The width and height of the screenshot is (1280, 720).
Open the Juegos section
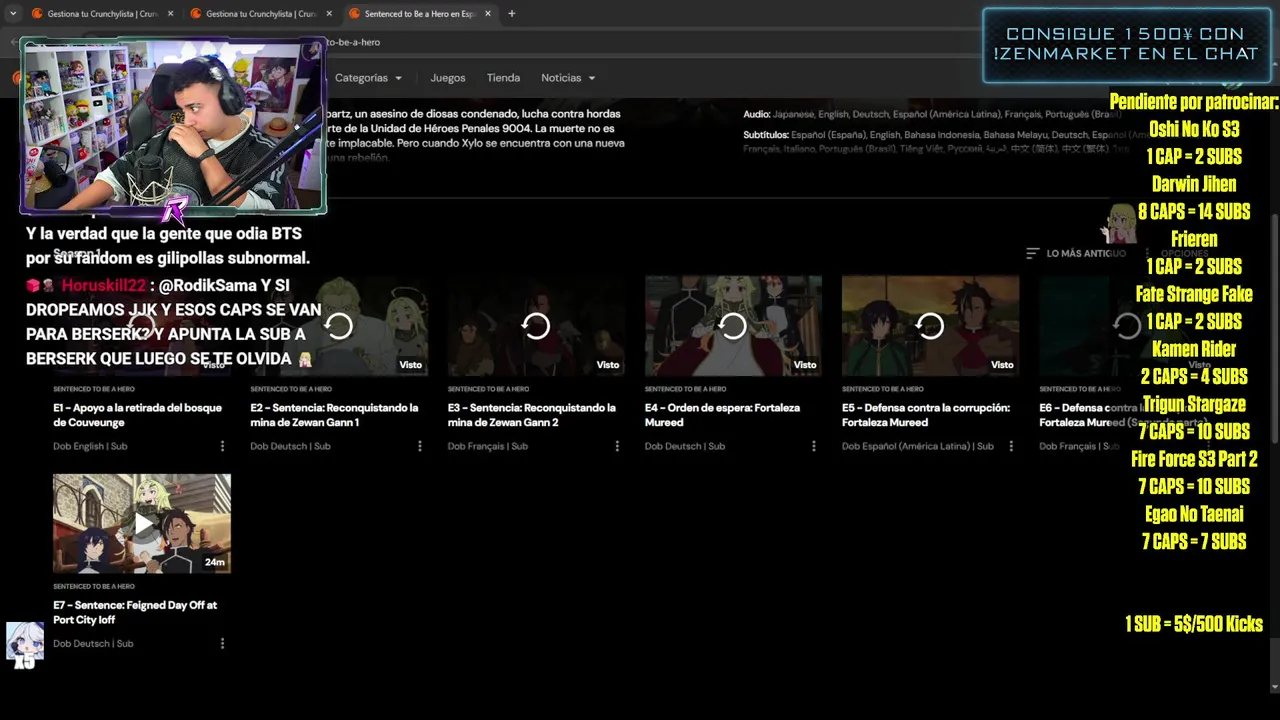click(448, 78)
